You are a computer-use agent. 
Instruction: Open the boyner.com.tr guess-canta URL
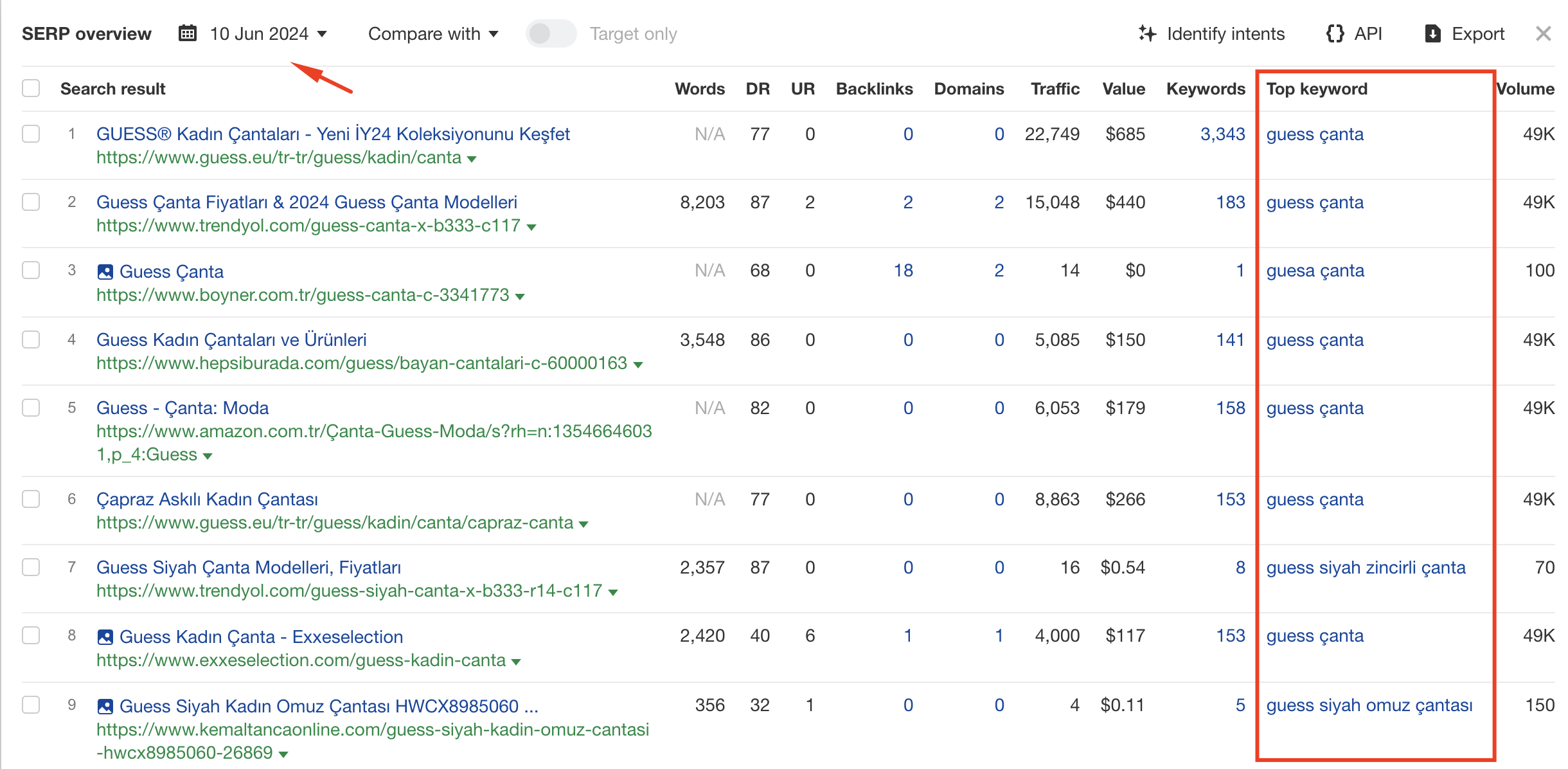tap(303, 294)
